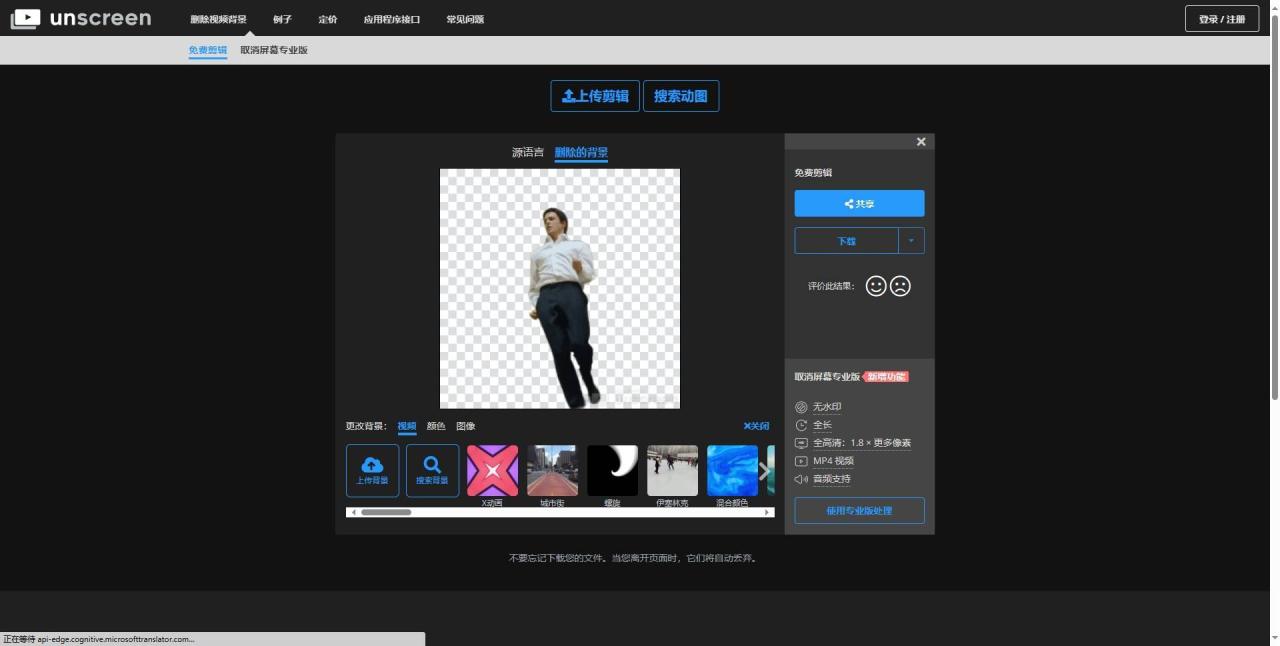Click the 新增功能 red badge

coord(887,377)
